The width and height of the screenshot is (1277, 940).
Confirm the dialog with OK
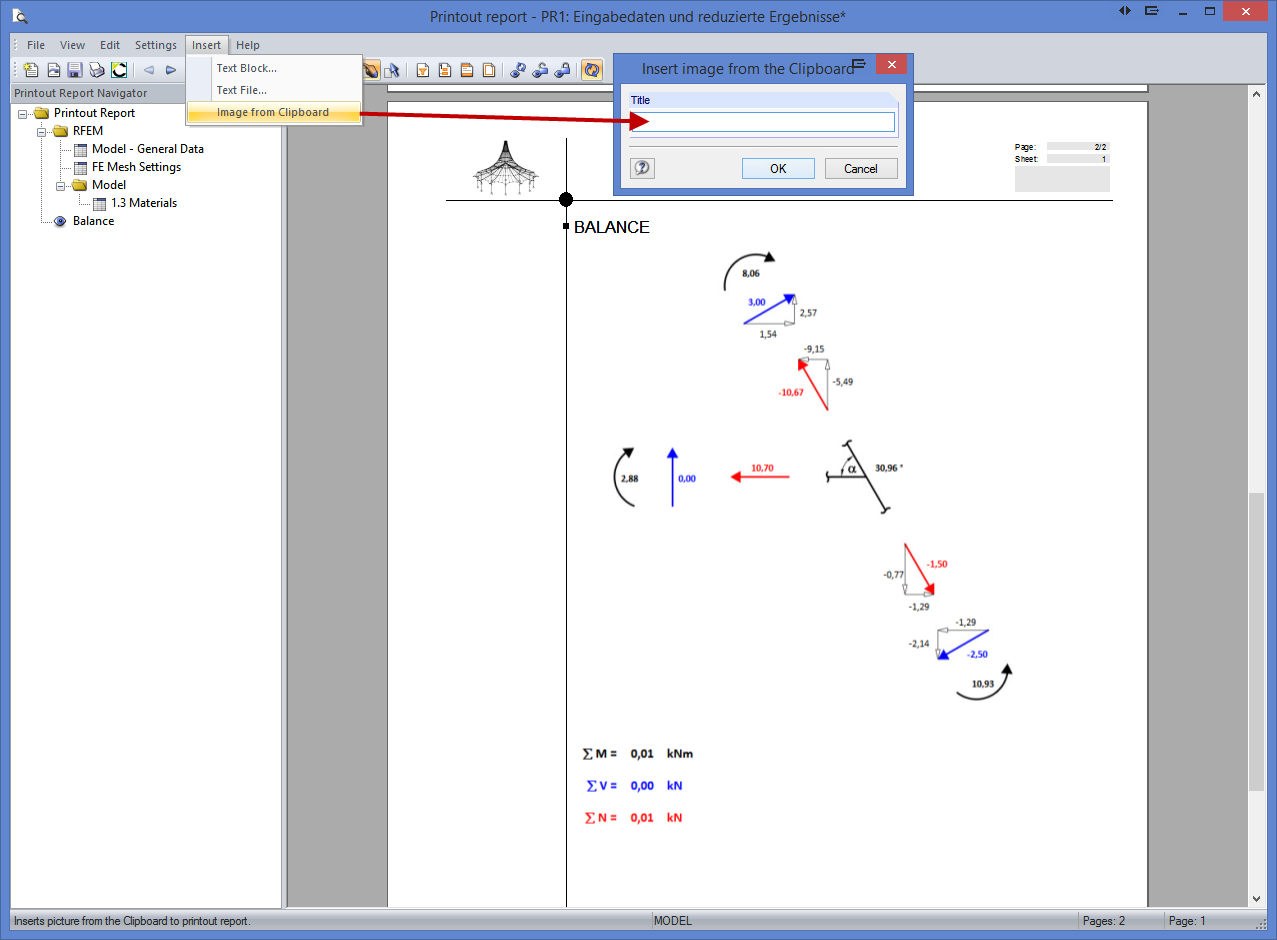(x=778, y=168)
